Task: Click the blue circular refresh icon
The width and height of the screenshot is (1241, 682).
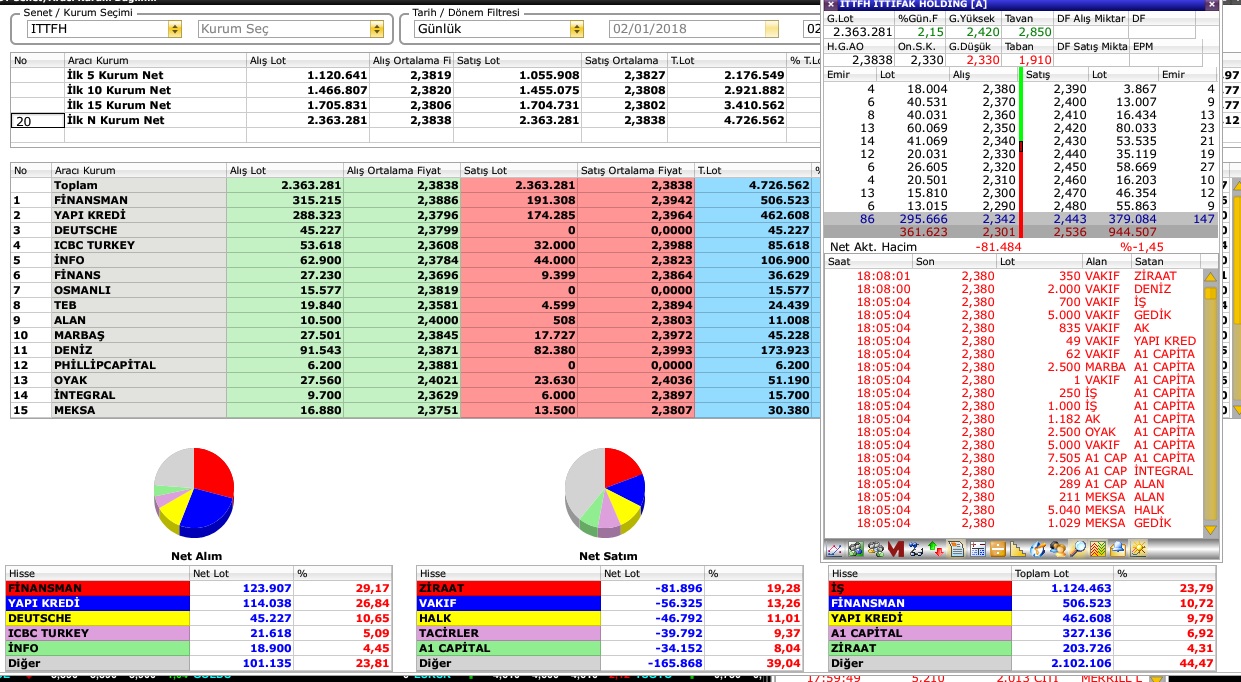Action: coord(1037,549)
